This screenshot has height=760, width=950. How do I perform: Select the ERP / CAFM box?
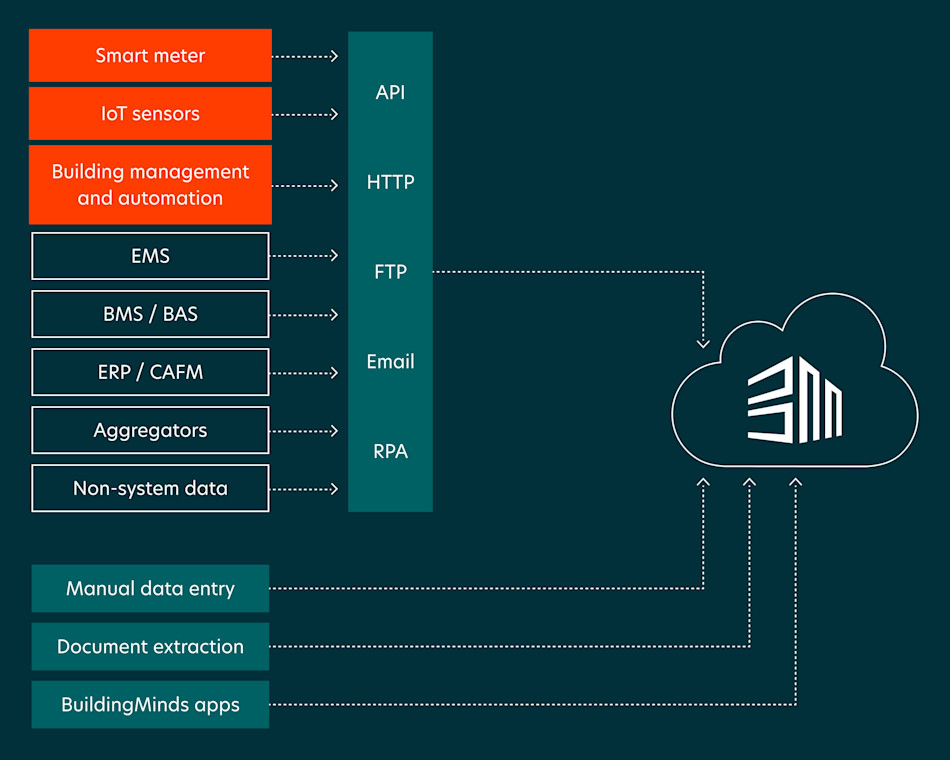[150, 372]
